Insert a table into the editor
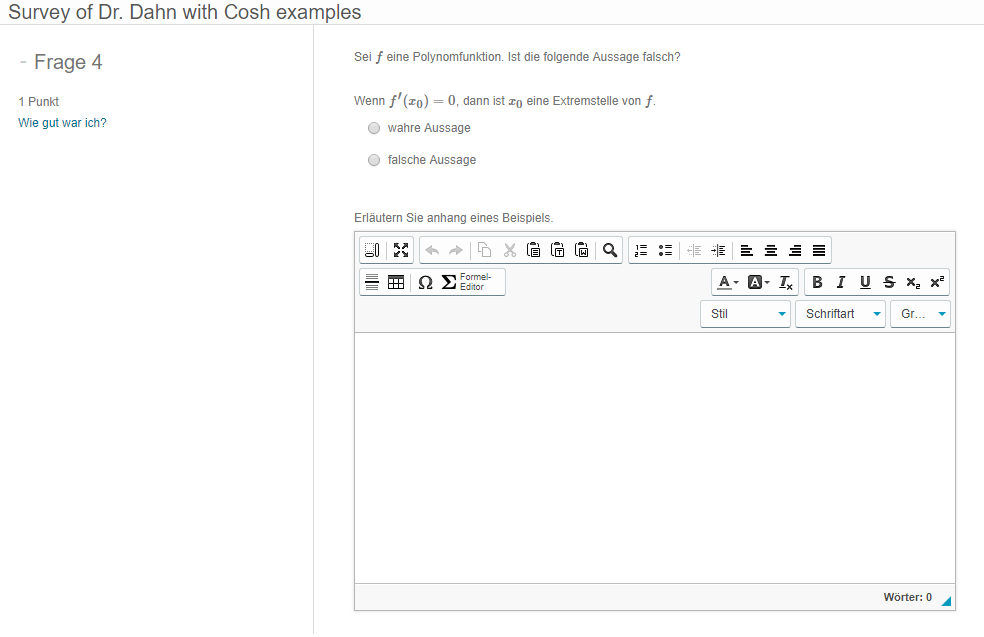This screenshot has width=984, height=637. 396,282
